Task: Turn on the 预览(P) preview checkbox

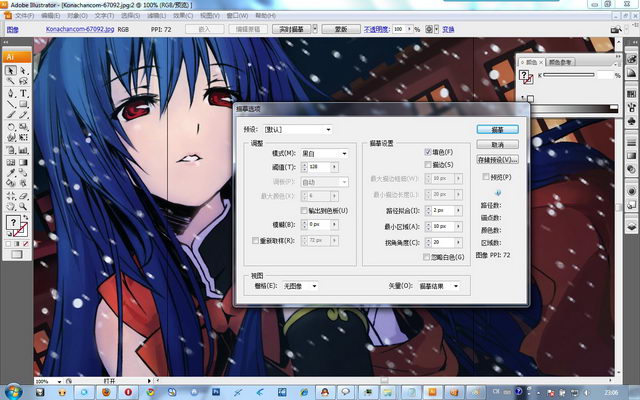Action: click(x=486, y=177)
